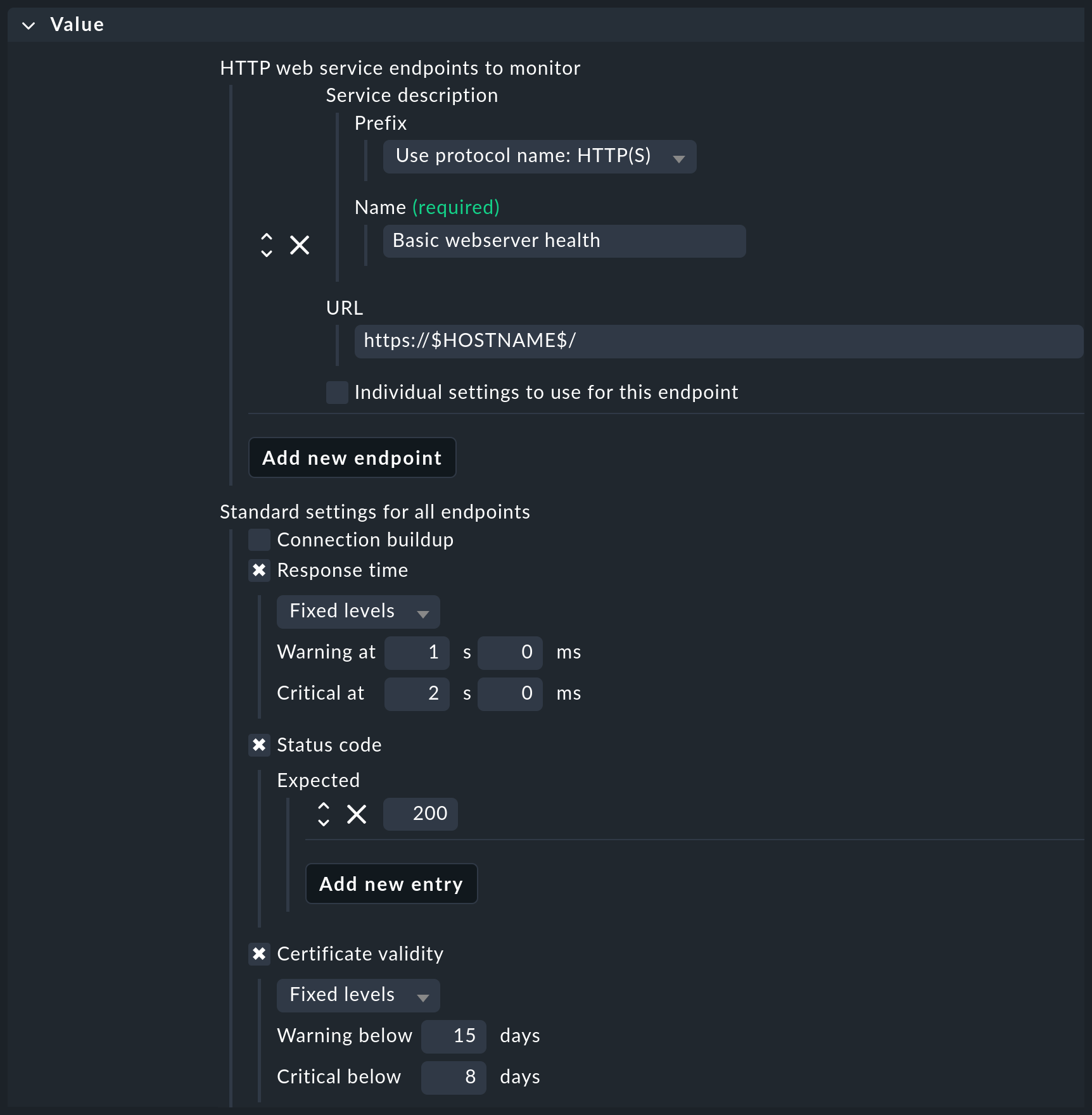Disable the Response time check
This screenshot has width=1092, height=1115.
pos(259,570)
